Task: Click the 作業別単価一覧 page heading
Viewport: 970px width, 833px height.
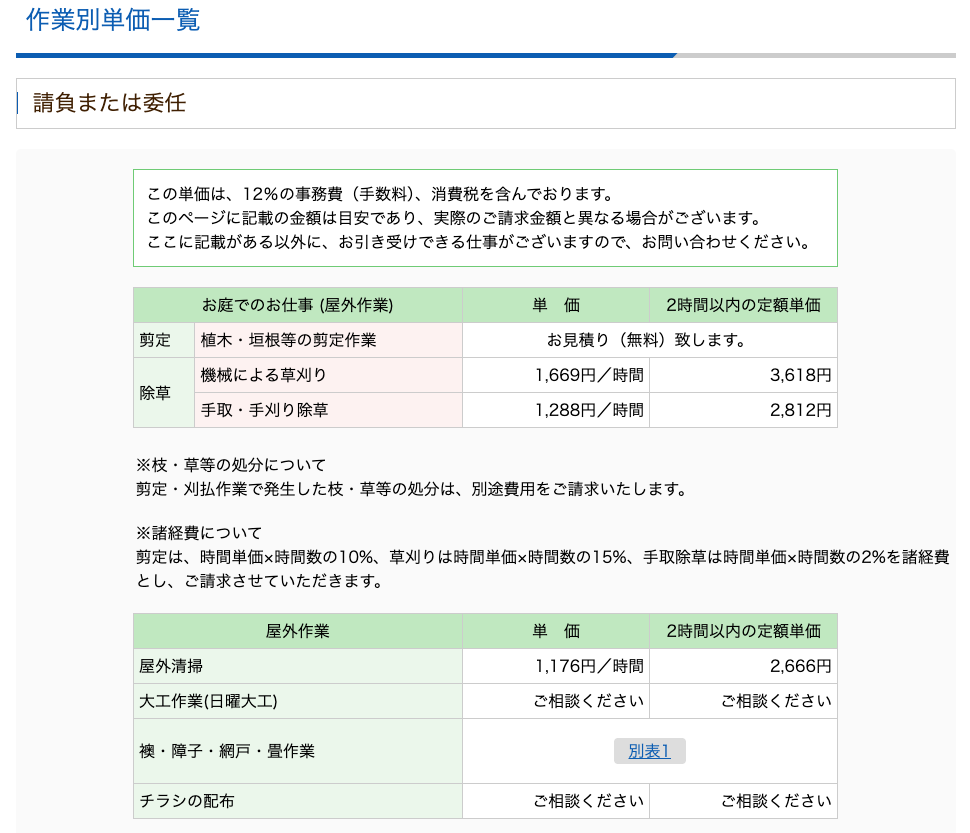Action: click(x=113, y=20)
